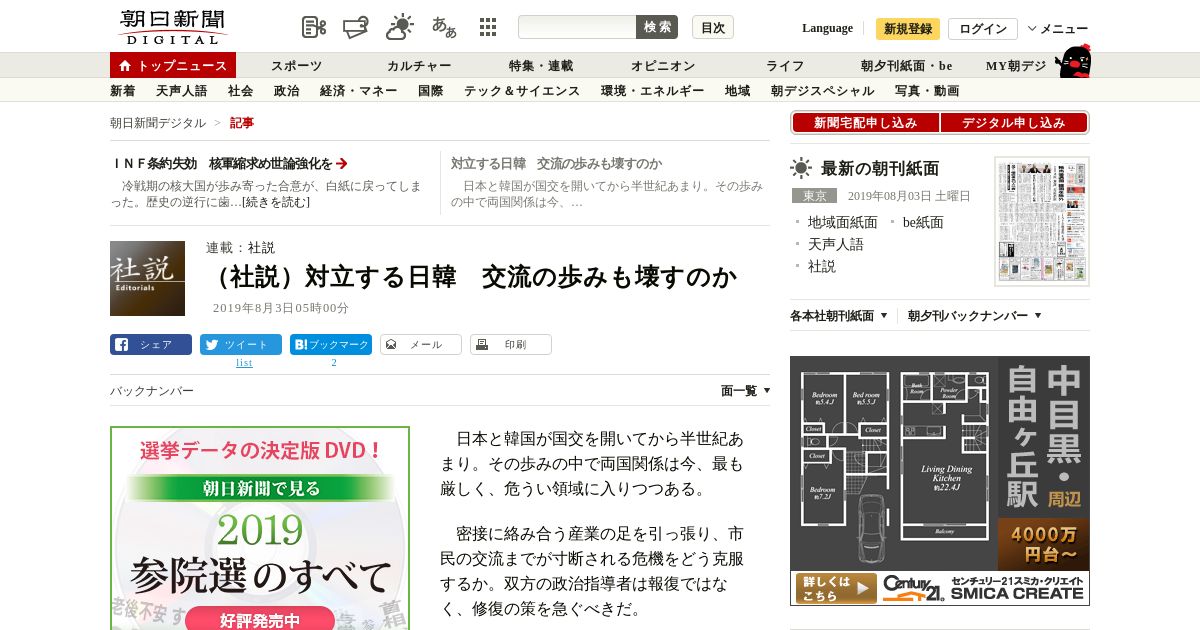Viewport: 1200px width, 630px height.
Task: Open 国際 section
Action: click(x=430, y=91)
